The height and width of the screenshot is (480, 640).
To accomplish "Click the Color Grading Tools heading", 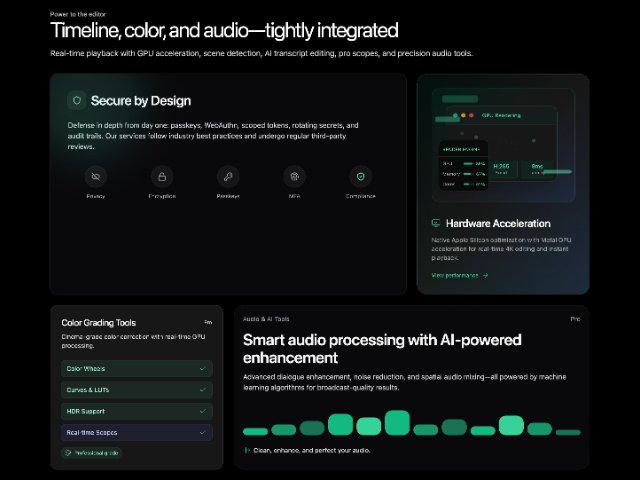I will (x=98, y=323).
